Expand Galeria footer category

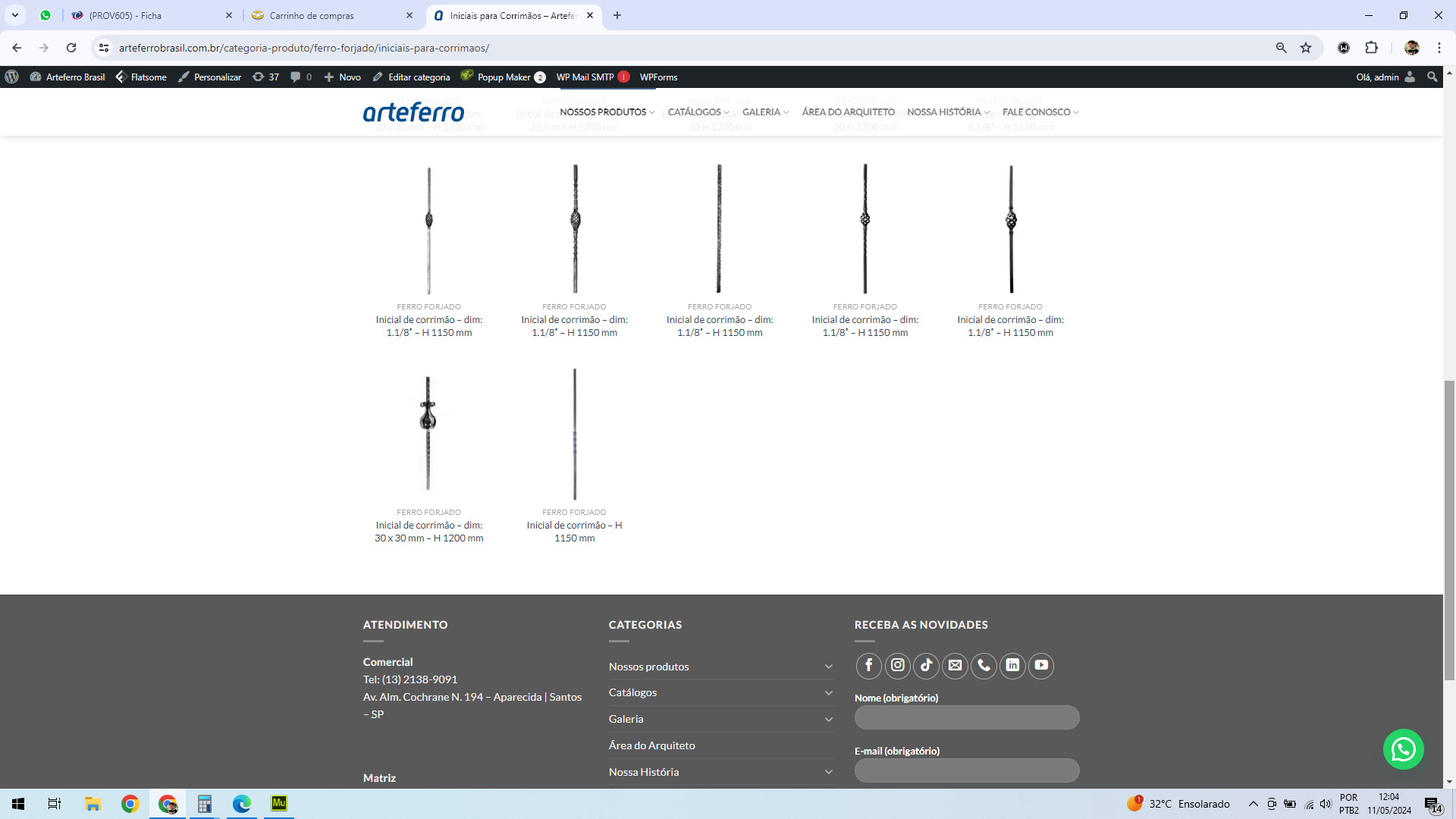(x=828, y=720)
